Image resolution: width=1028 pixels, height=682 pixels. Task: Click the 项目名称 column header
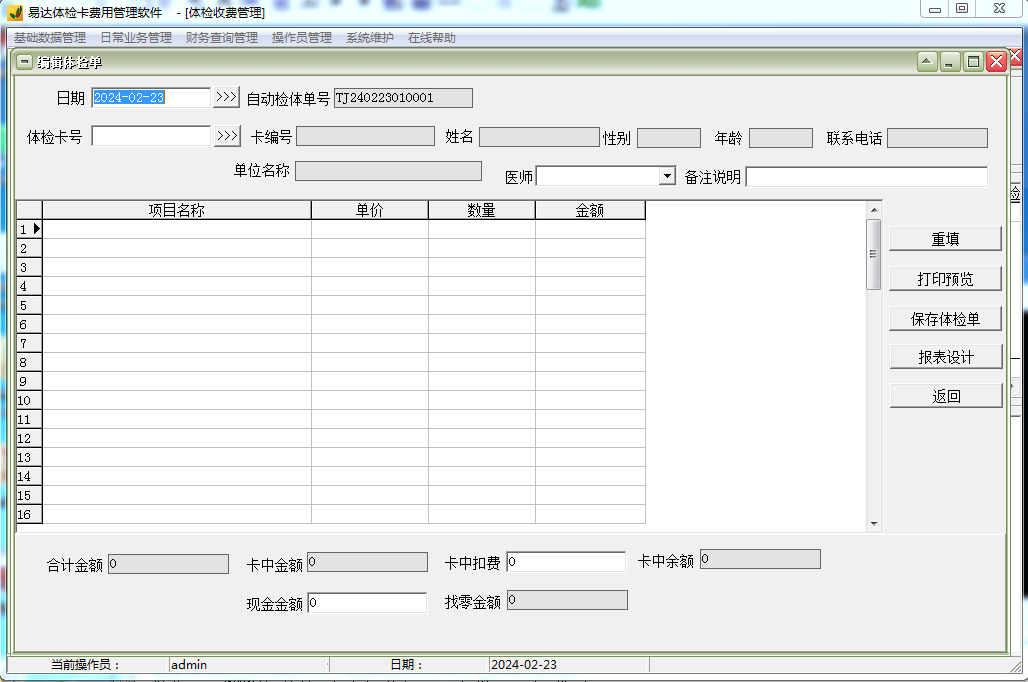[176, 210]
